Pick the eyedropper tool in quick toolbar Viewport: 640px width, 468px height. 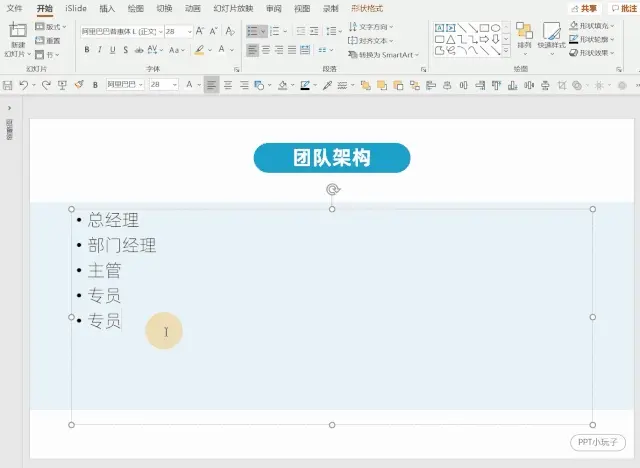[327, 85]
